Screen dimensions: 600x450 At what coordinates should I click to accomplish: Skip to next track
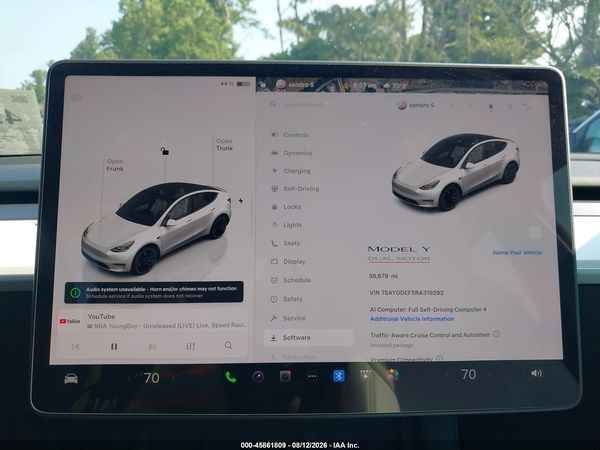pyautogui.click(x=152, y=347)
